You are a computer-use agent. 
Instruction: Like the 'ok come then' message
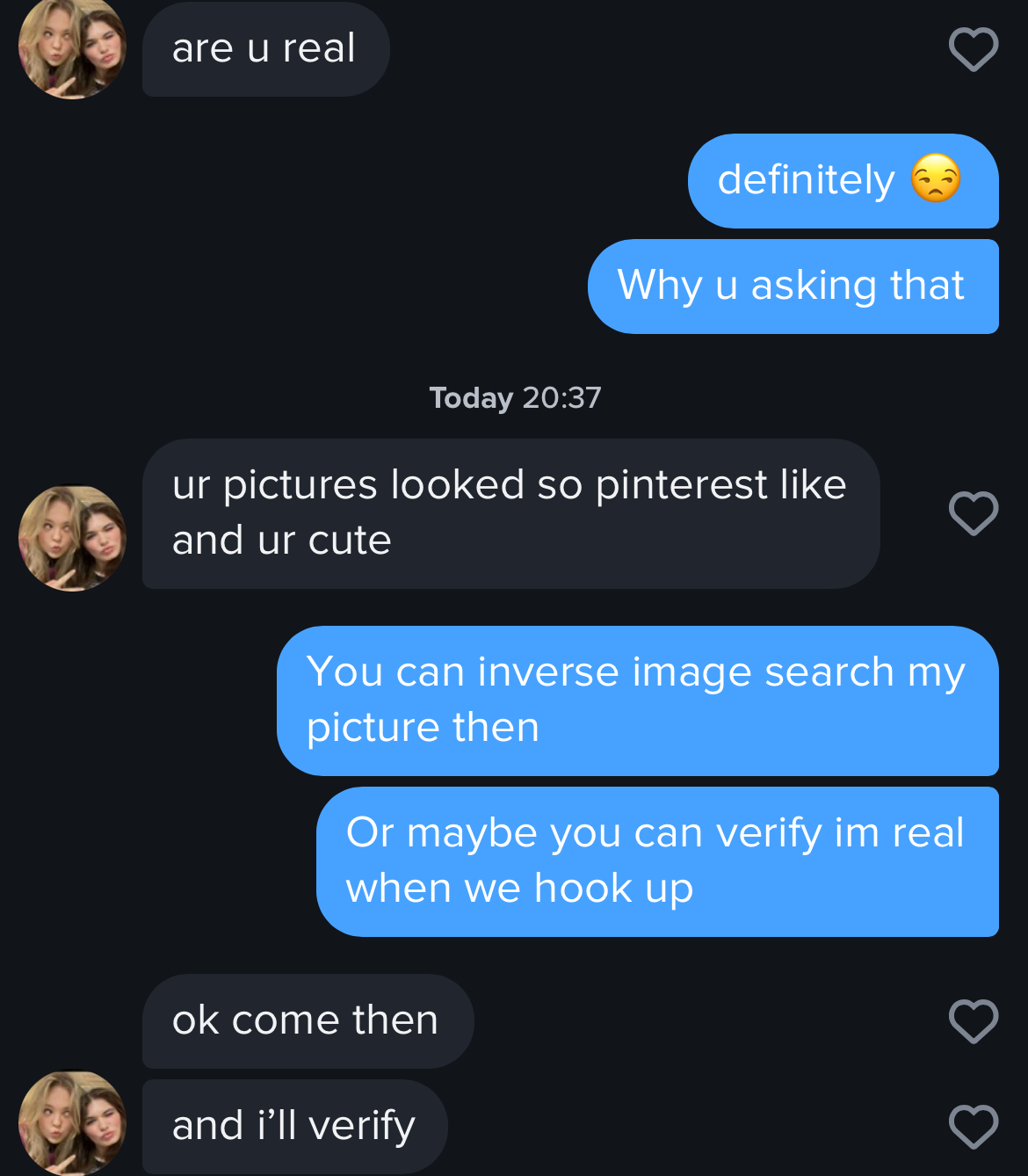tap(974, 1021)
